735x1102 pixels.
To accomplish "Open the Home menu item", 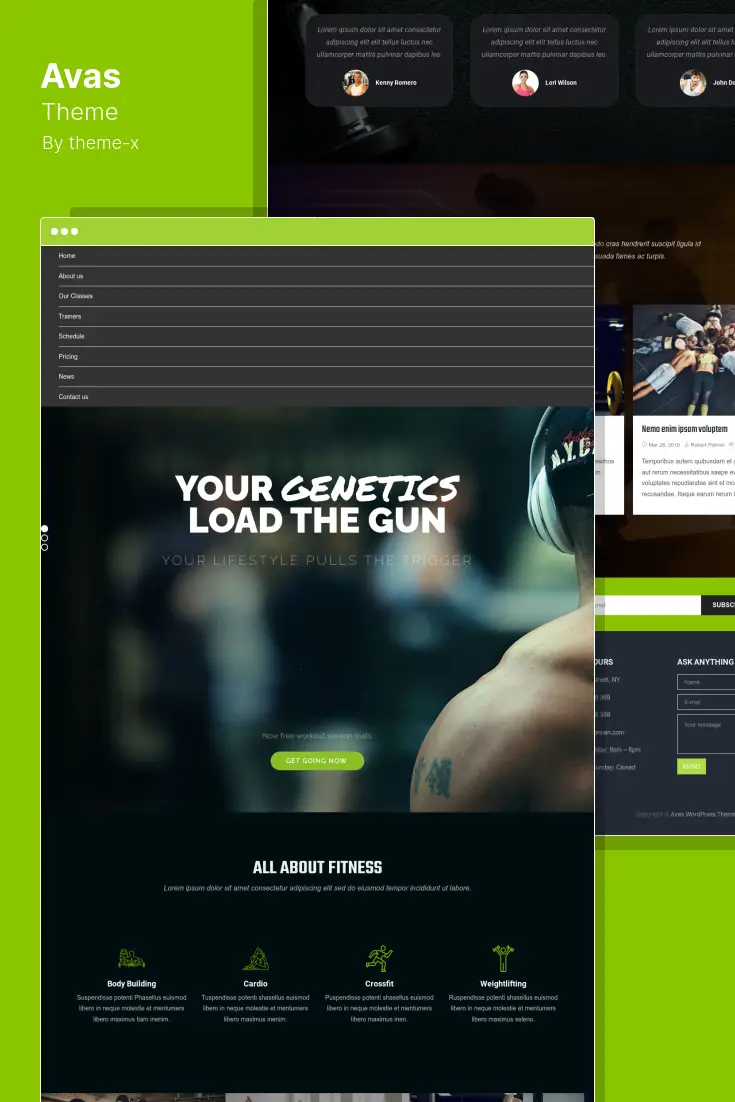I will coord(67,256).
